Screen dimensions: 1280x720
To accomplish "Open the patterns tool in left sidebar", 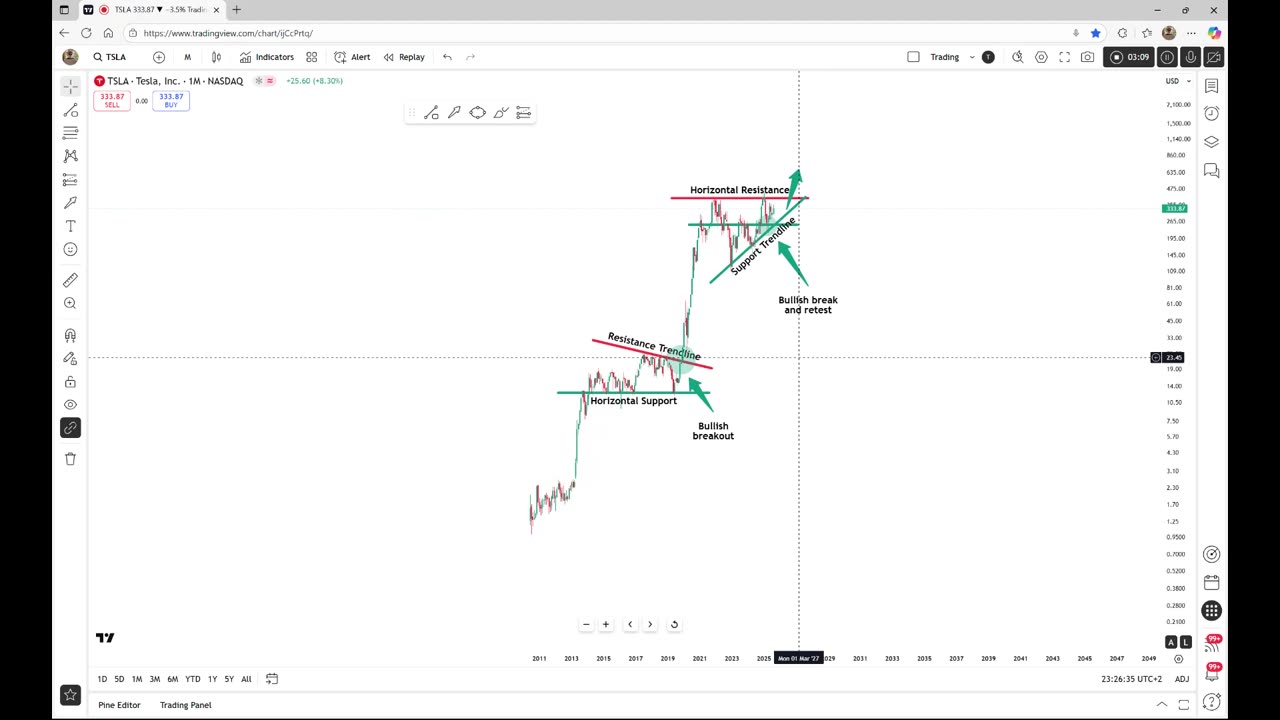I will pos(70,156).
